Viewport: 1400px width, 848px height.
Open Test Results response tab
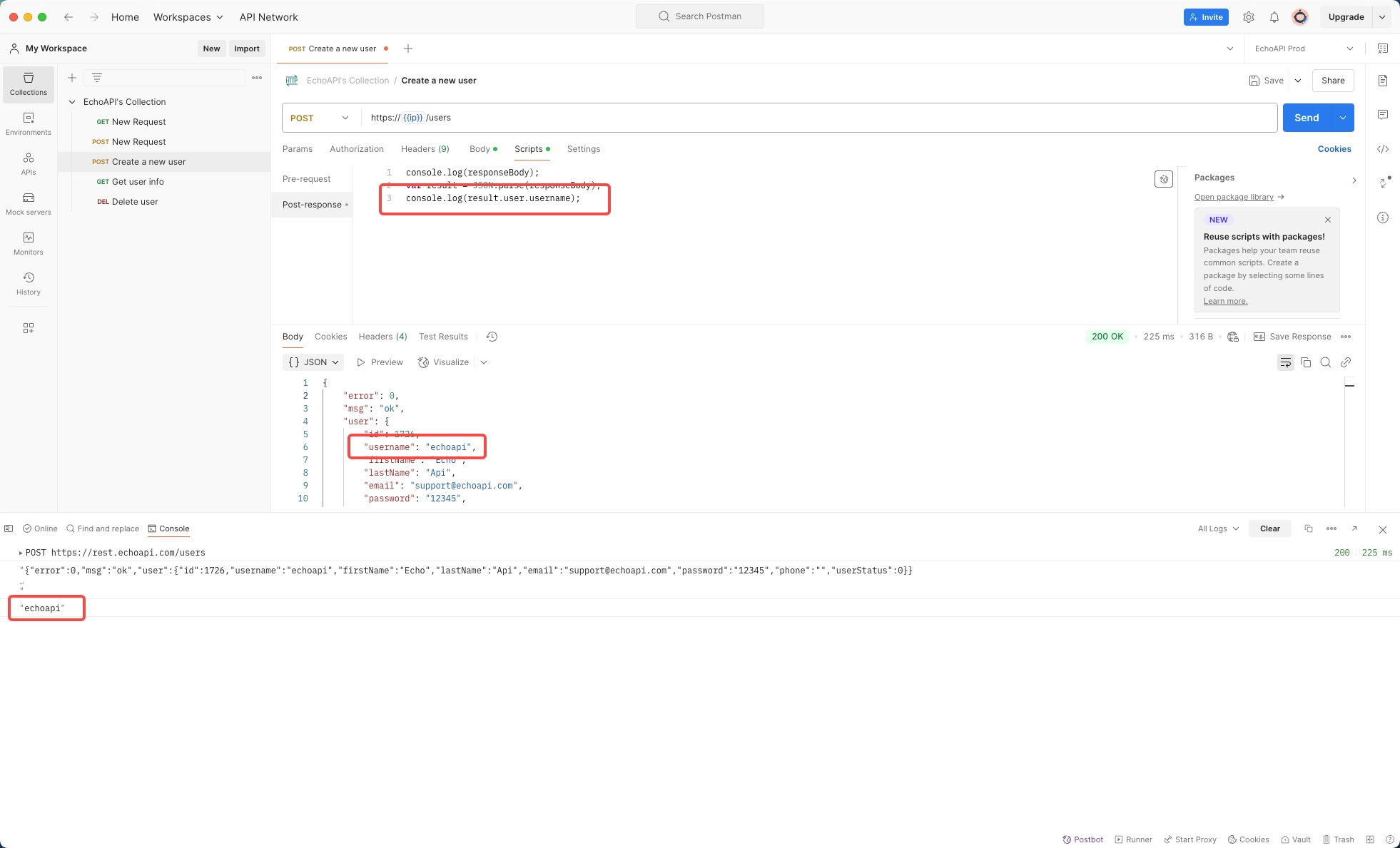(x=443, y=337)
